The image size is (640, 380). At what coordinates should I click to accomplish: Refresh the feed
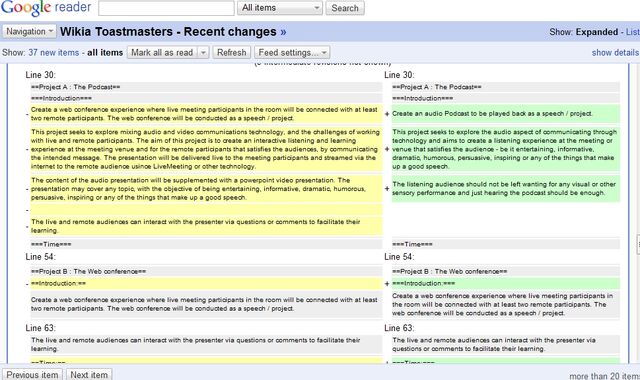point(231,53)
